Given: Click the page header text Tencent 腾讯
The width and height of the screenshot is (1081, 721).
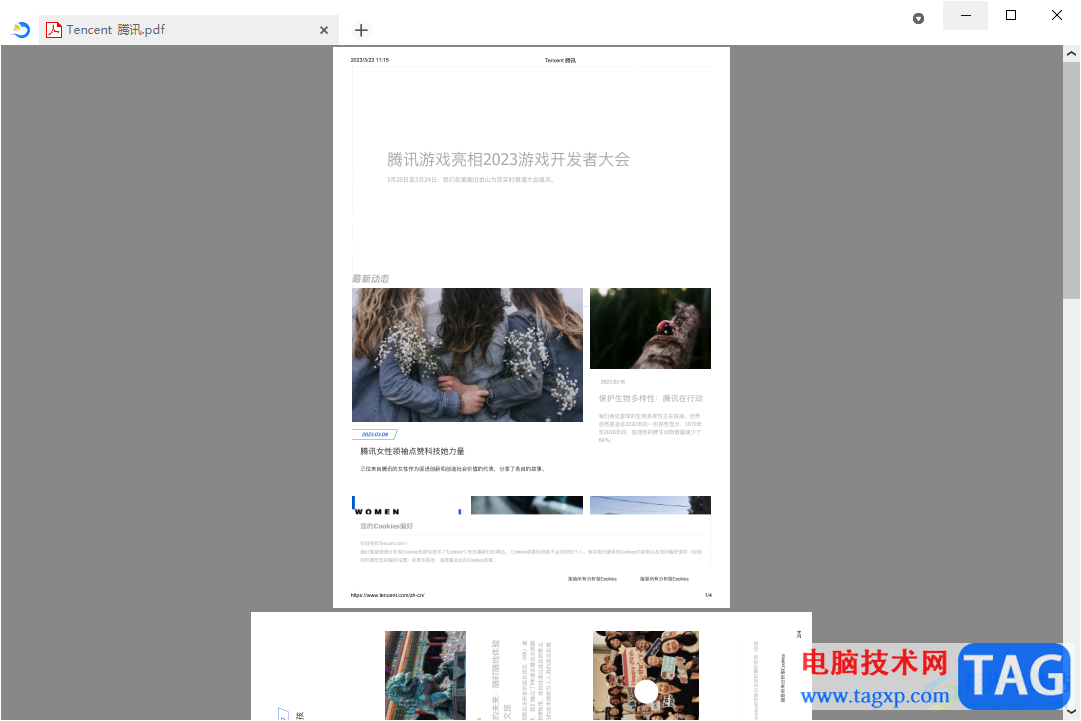Looking at the screenshot, I should [x=560, y=61].
